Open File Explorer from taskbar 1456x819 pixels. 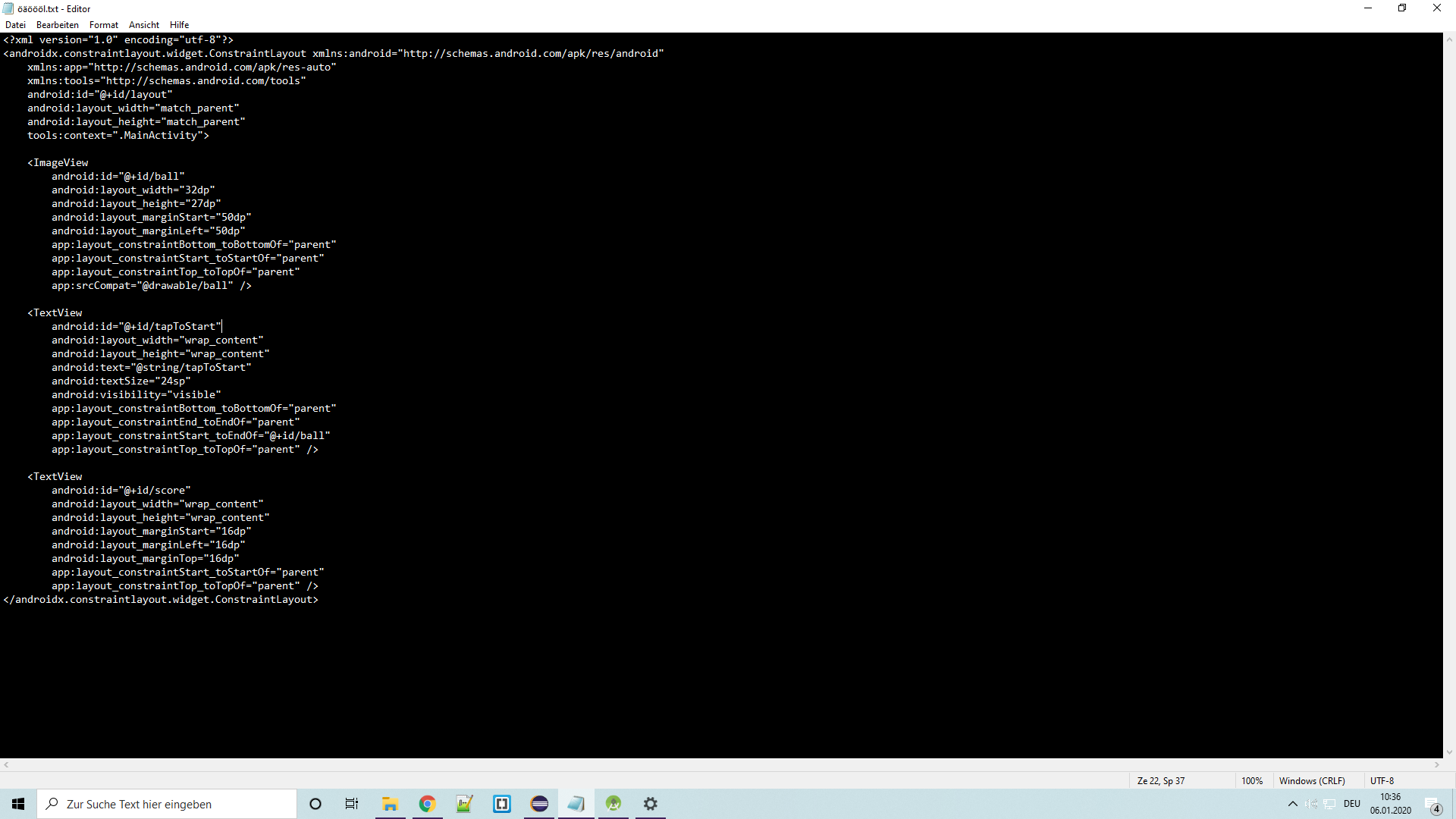(x=390, y=804)
